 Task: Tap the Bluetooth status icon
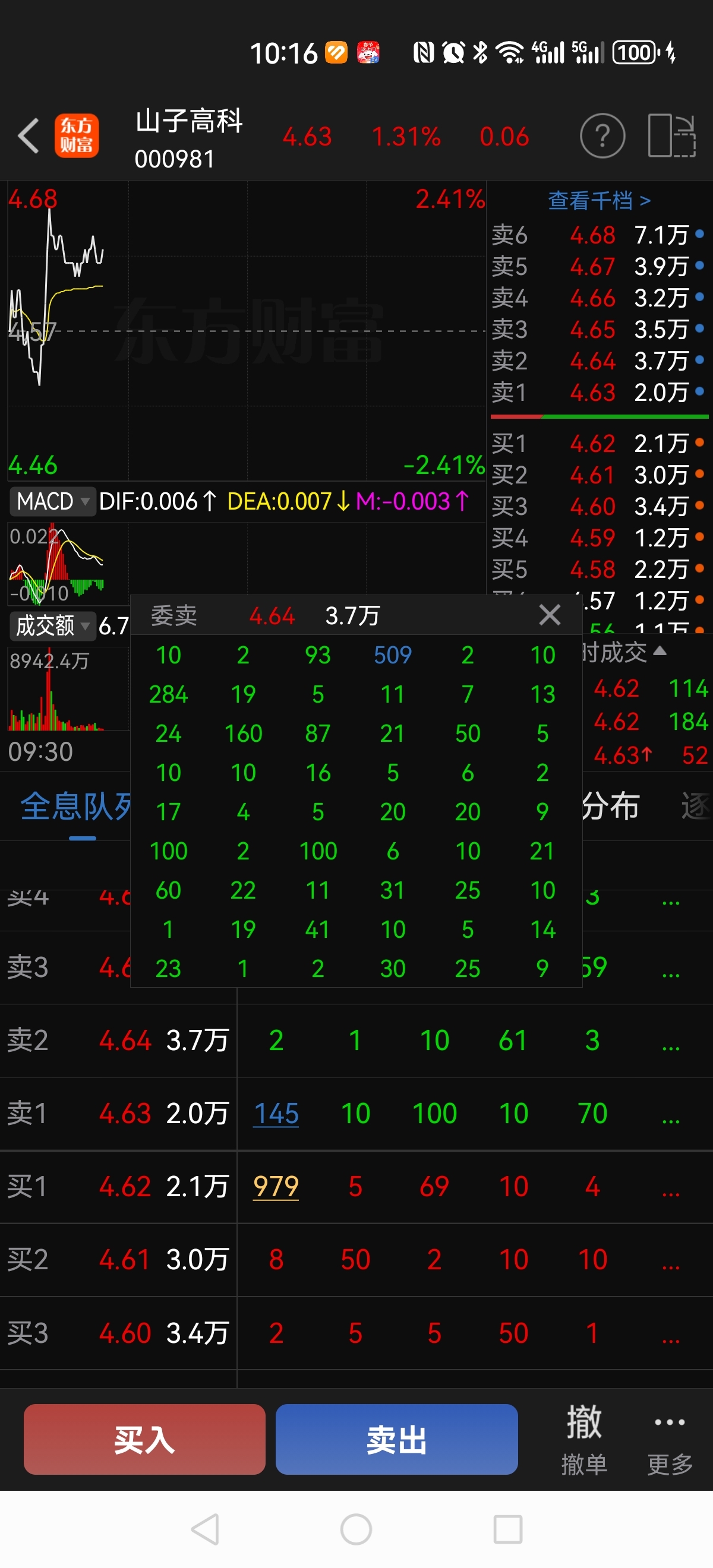pos(481,53)
